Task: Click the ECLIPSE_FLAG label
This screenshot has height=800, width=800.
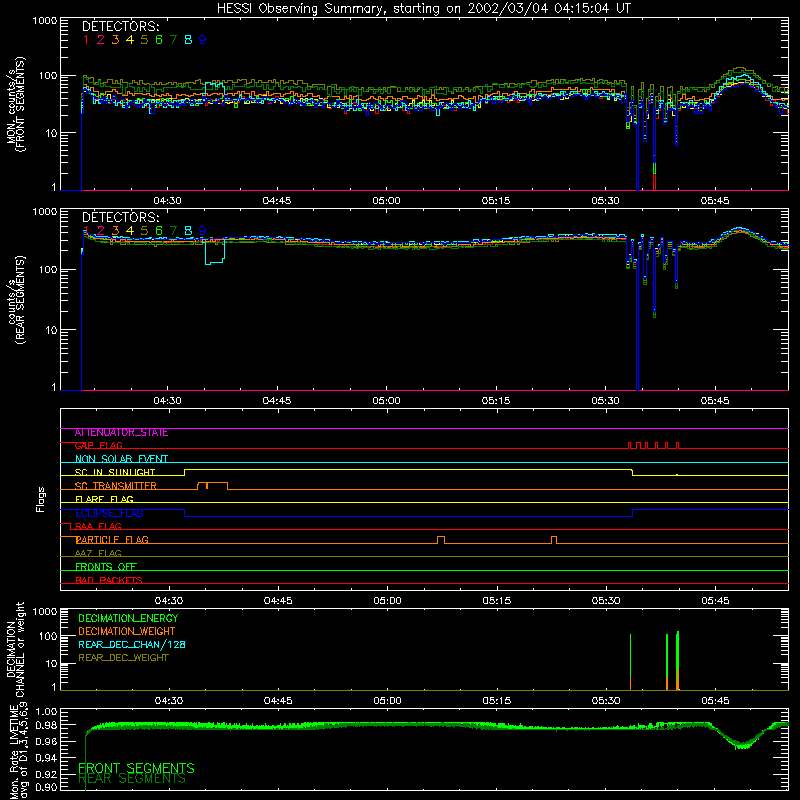Action: [x=109, y=513]
